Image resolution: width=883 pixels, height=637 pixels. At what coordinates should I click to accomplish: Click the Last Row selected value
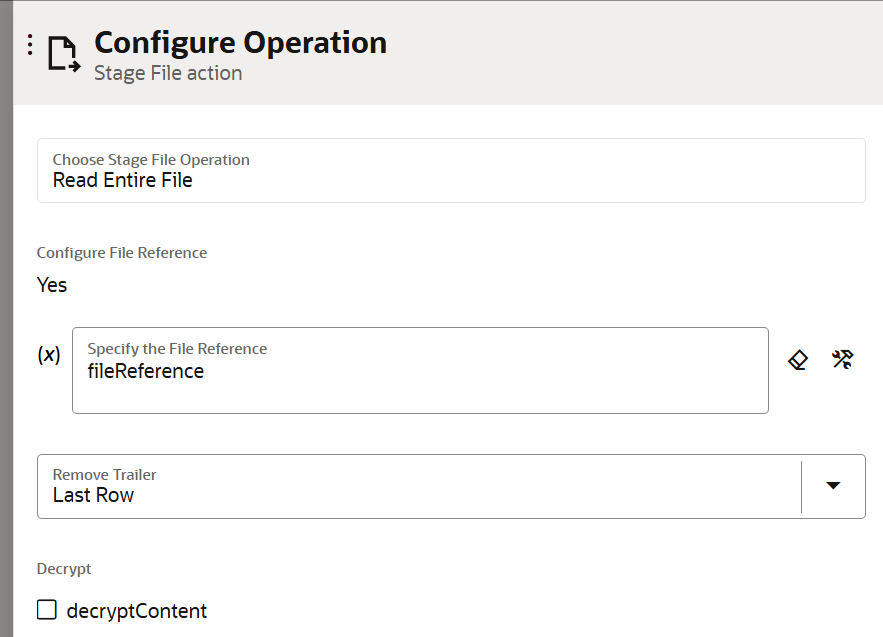coord(93,495)
